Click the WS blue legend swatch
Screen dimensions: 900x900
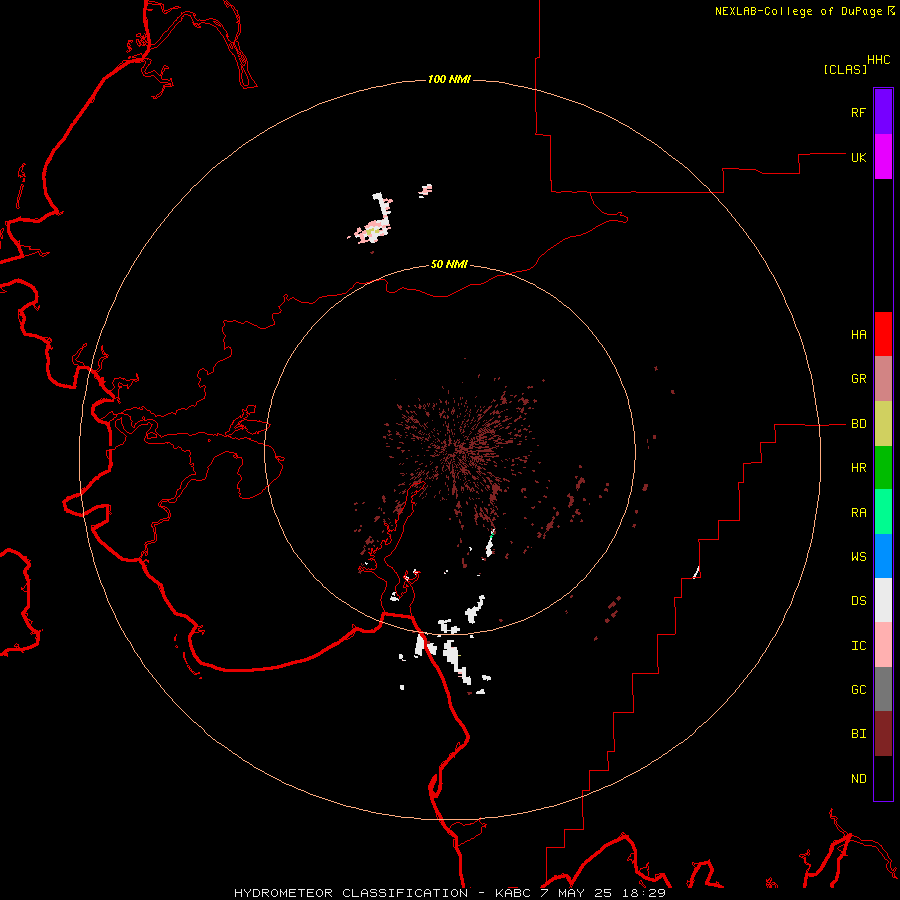pyautogui.click(x=883, y=556)
